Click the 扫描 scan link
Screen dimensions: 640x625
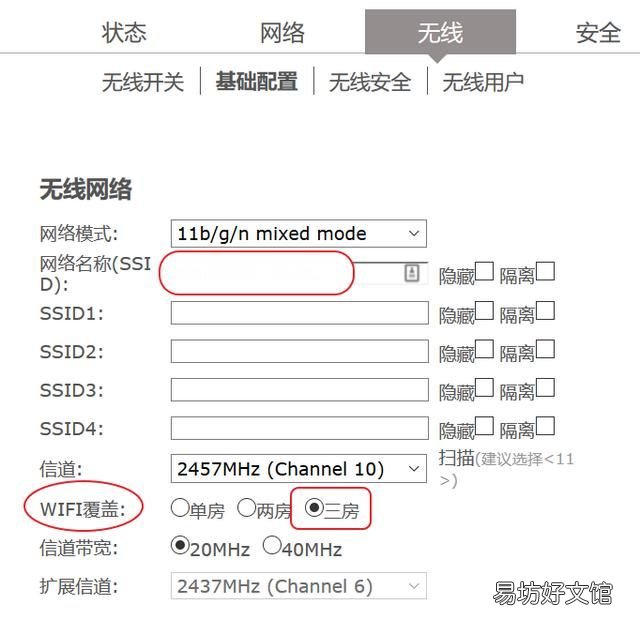click(456, 458)
